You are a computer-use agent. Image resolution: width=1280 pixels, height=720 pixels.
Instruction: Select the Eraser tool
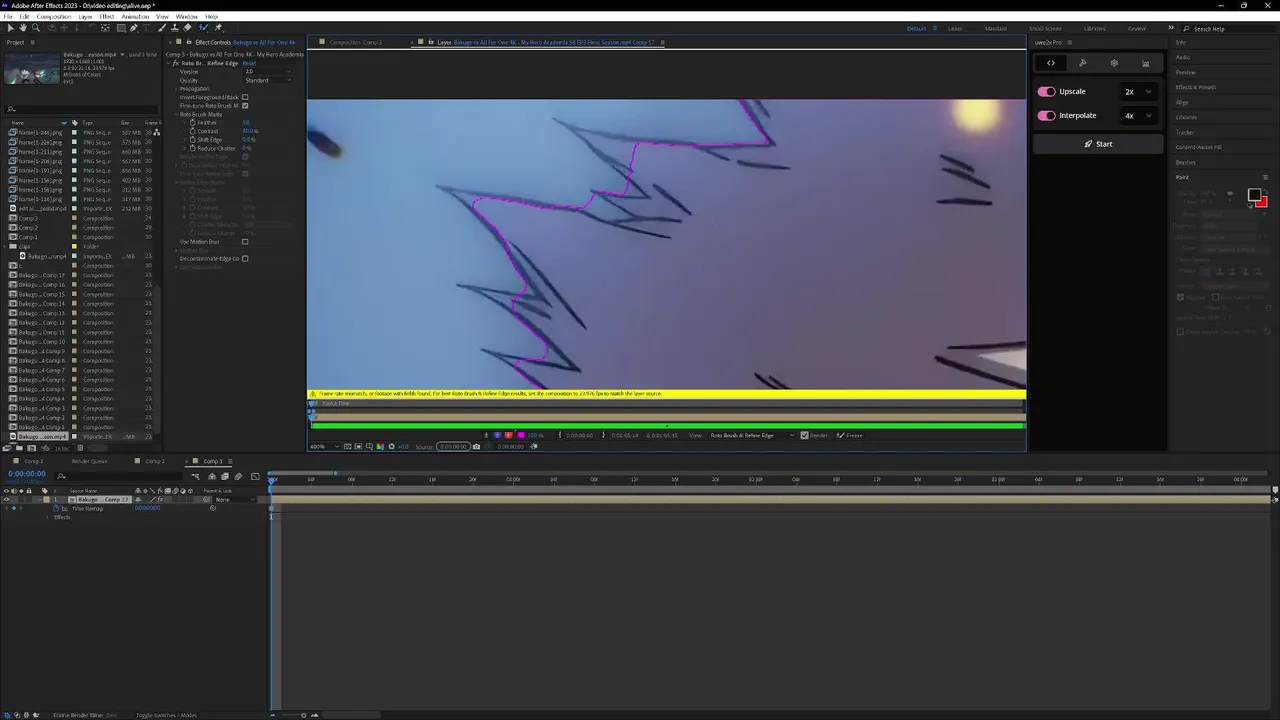pyautogui.click(x=187, y=28)
